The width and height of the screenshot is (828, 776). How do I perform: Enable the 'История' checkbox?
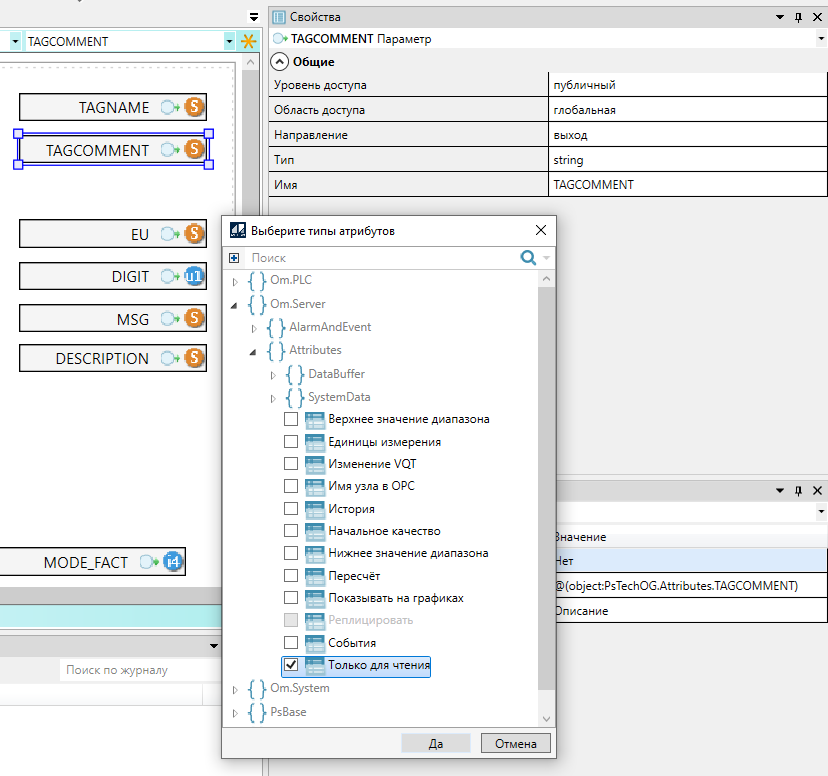pyautogui.click(x=291, y=509)
